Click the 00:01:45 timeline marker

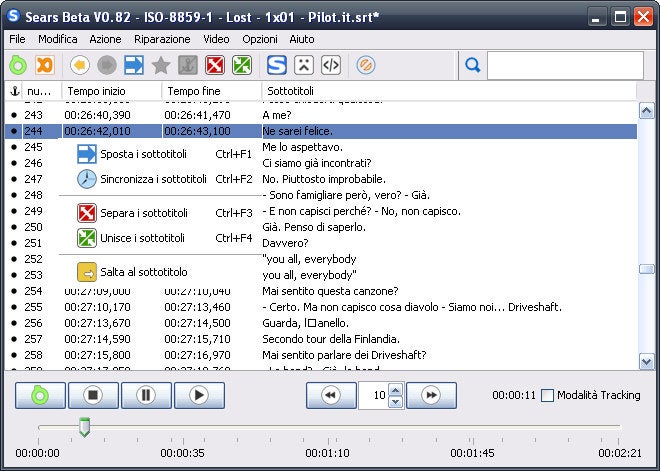[472, 453]
